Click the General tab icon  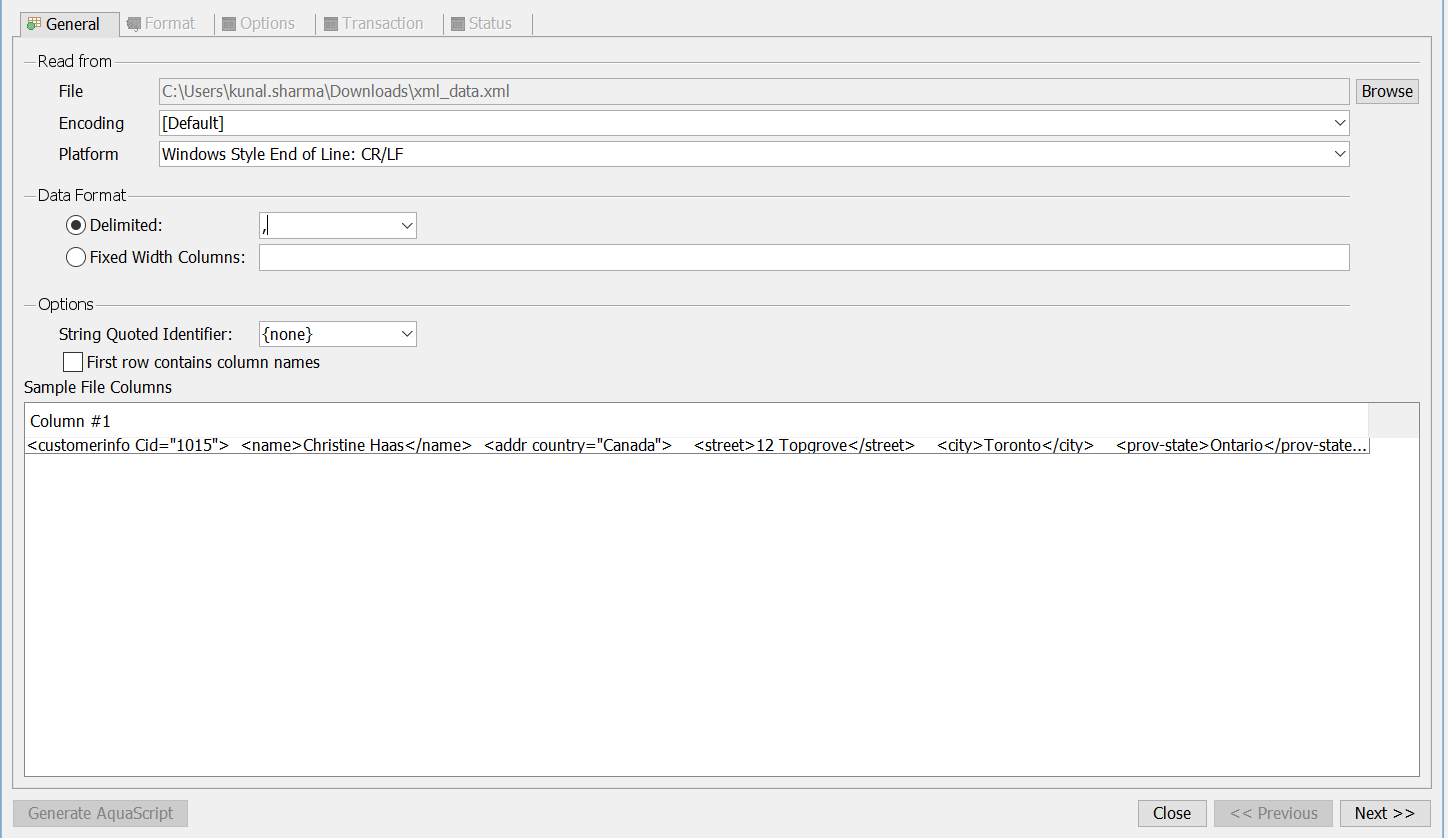click(34, 24)
